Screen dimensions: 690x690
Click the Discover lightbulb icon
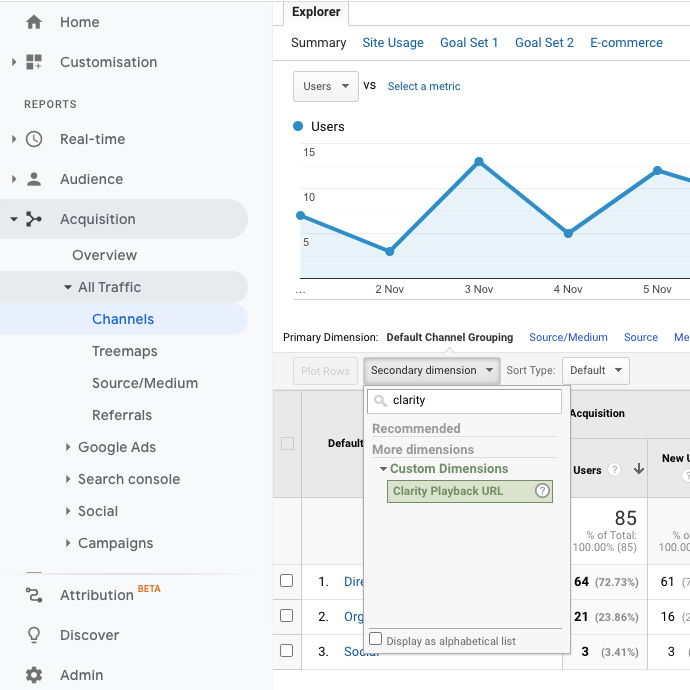(x=34, y=635)
